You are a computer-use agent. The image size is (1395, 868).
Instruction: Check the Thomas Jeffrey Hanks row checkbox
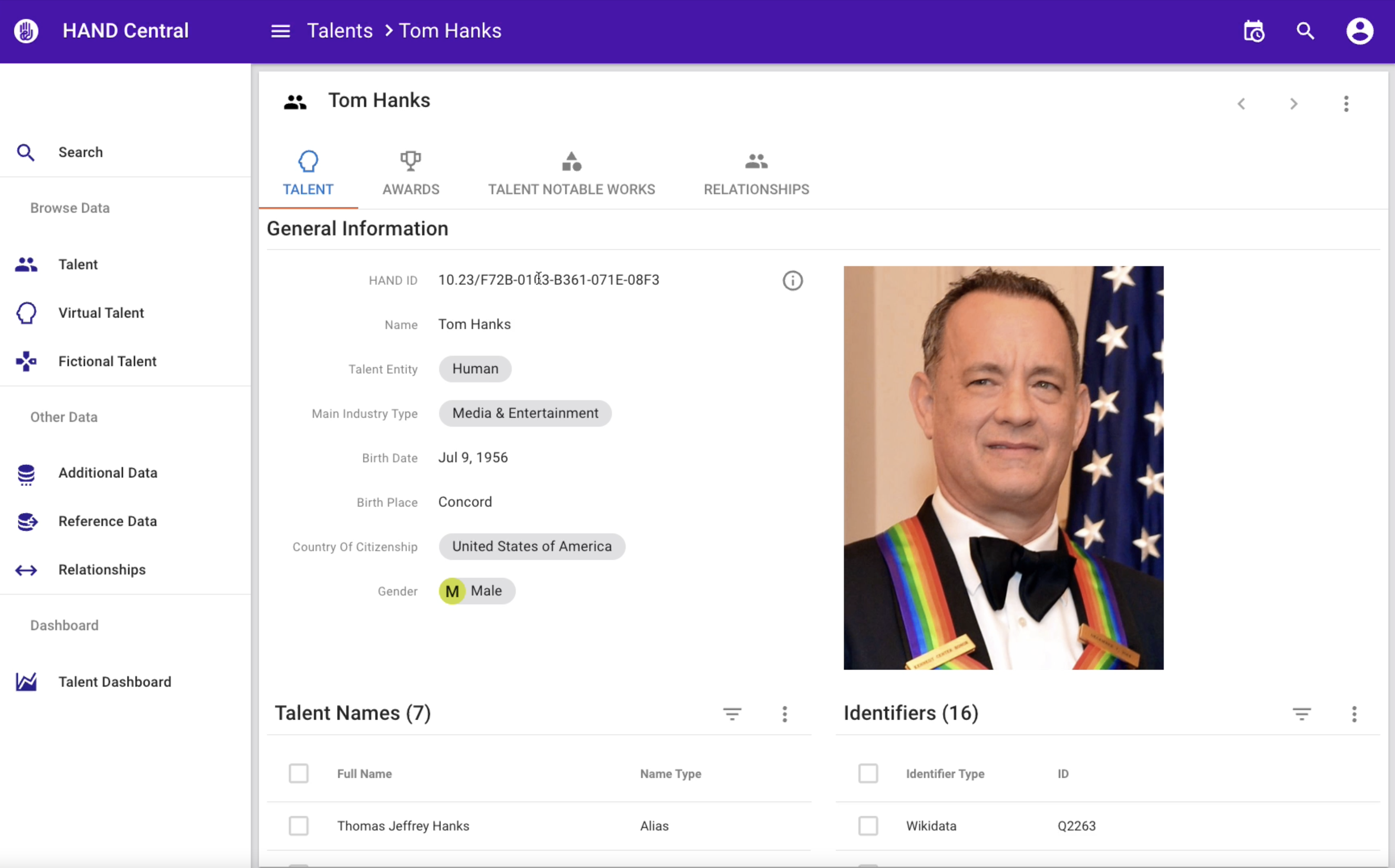(299, 826)
